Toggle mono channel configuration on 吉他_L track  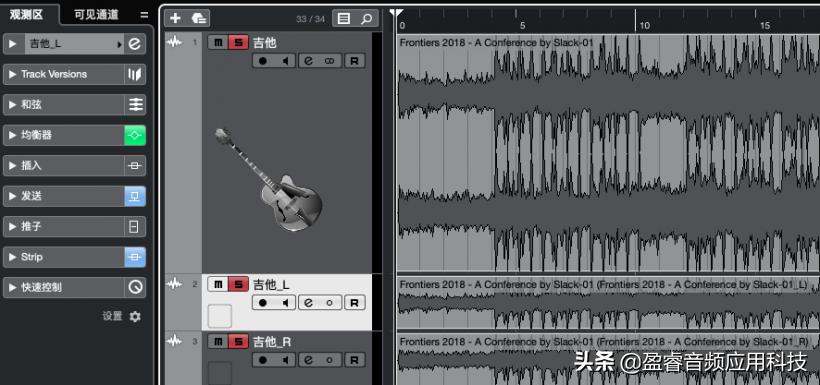tap(329, 303)
